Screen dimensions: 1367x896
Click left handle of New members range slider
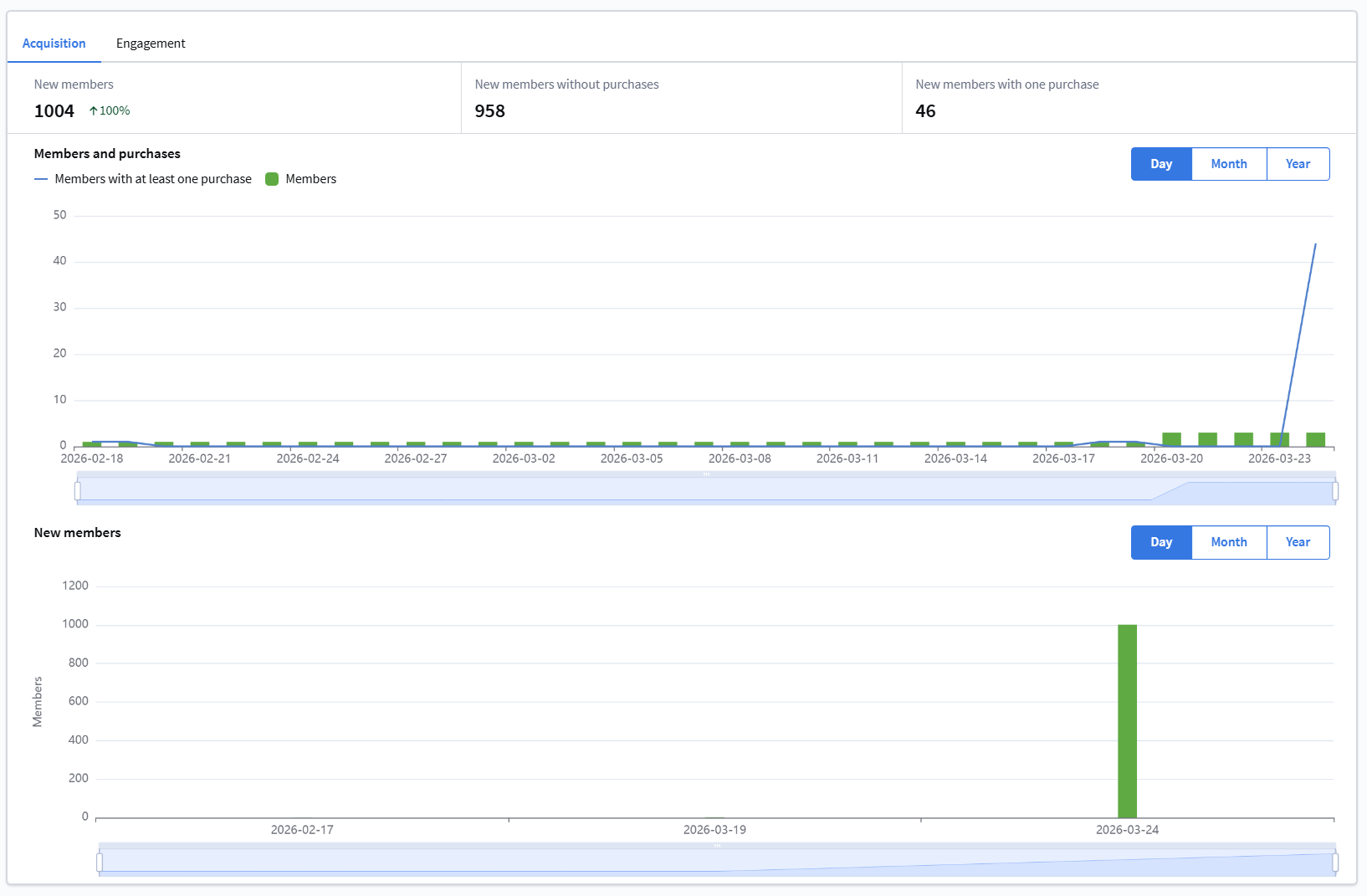coord(100,863)
